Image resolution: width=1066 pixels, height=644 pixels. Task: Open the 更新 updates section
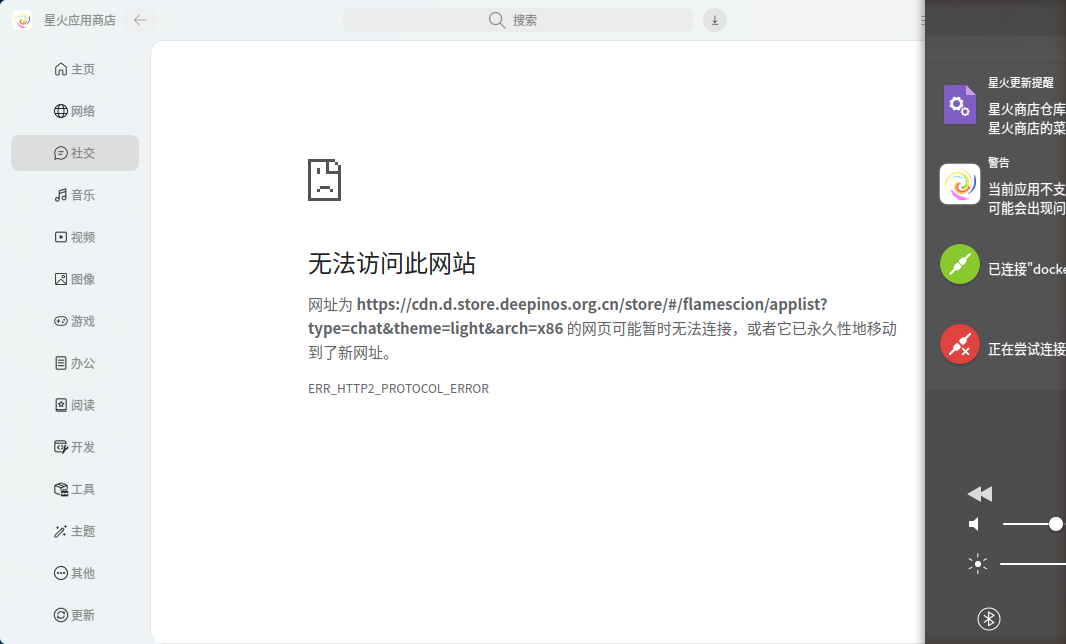75,615
